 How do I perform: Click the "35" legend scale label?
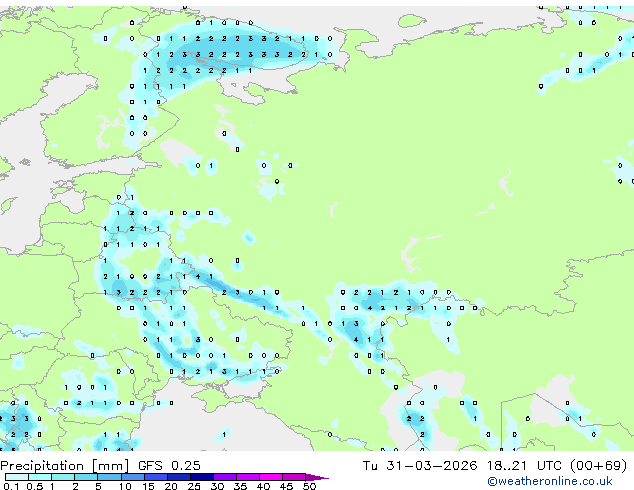pyautogui.click(x=240, y=486)
